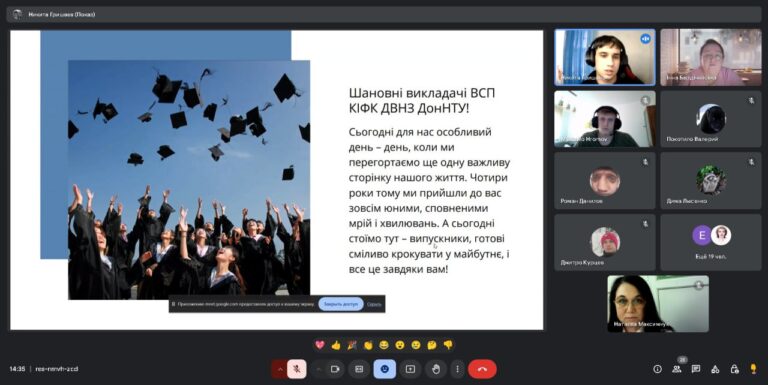Hide the screen sharing notification bar
768x385 pixels.
pyautogui.click(x=374, y=304)
